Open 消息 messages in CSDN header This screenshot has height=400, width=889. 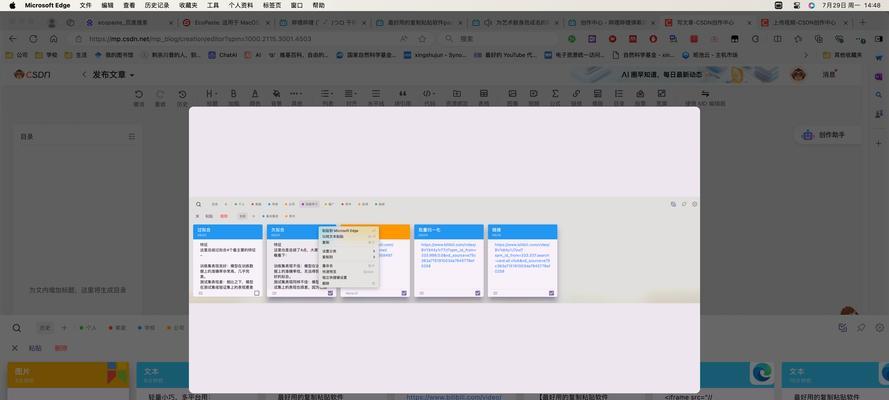829,75
